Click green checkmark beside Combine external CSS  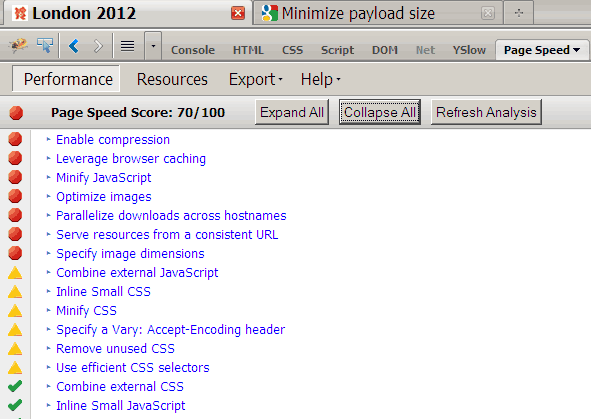click(15, 386)
